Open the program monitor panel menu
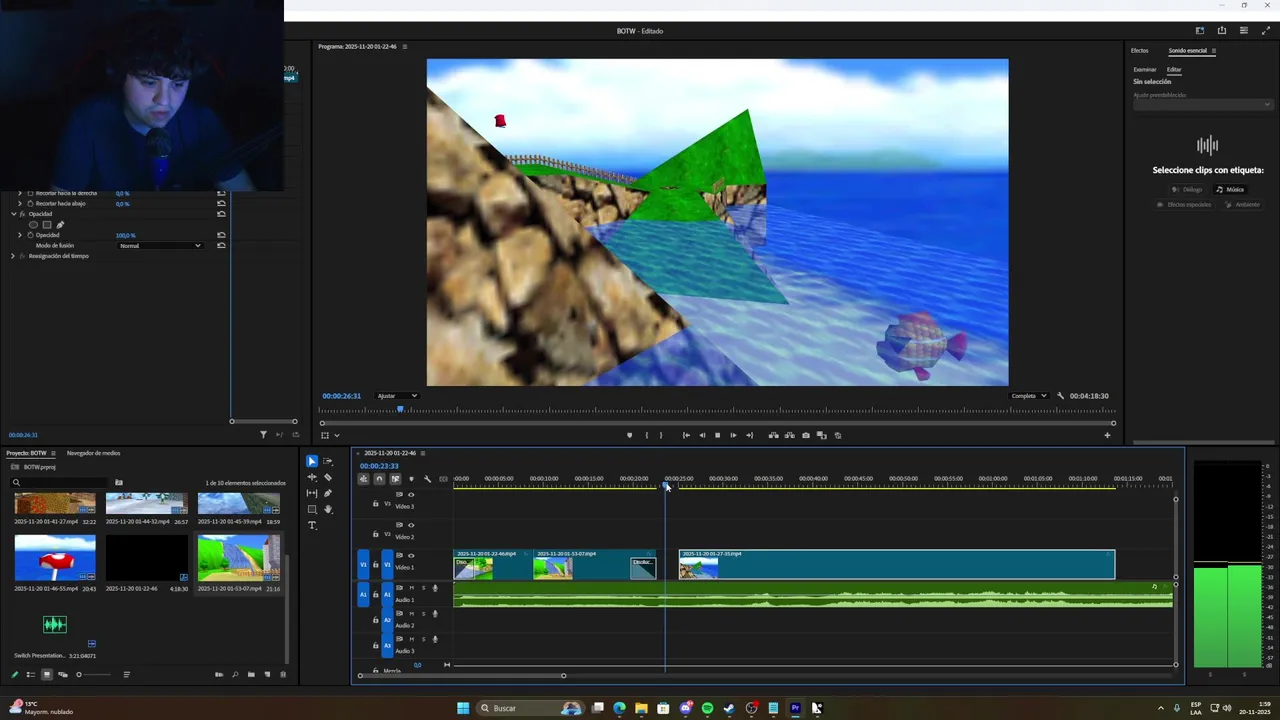This screenshot has height=720, width=1280. pos(405,47)
